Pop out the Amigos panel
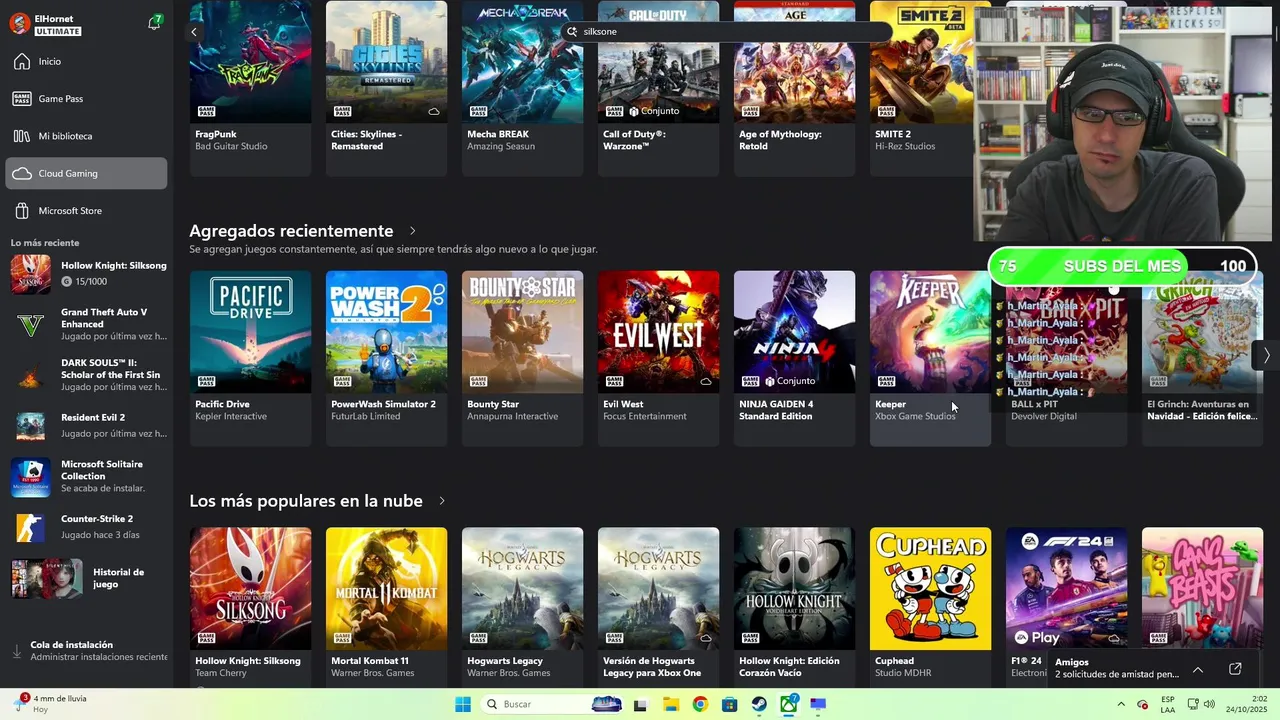Image resolution: width=1280 pixels, height=720 pixels. tap(1235, 669)
